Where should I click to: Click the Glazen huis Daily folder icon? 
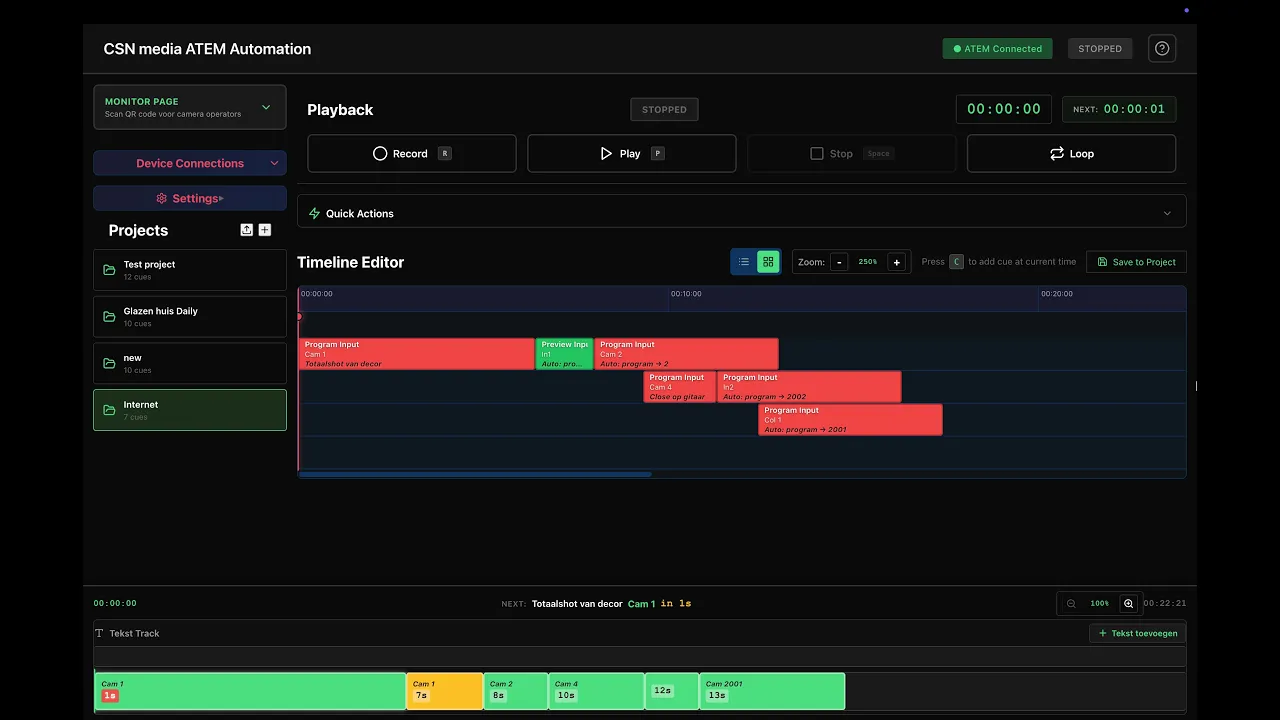[x=109, y=317]
